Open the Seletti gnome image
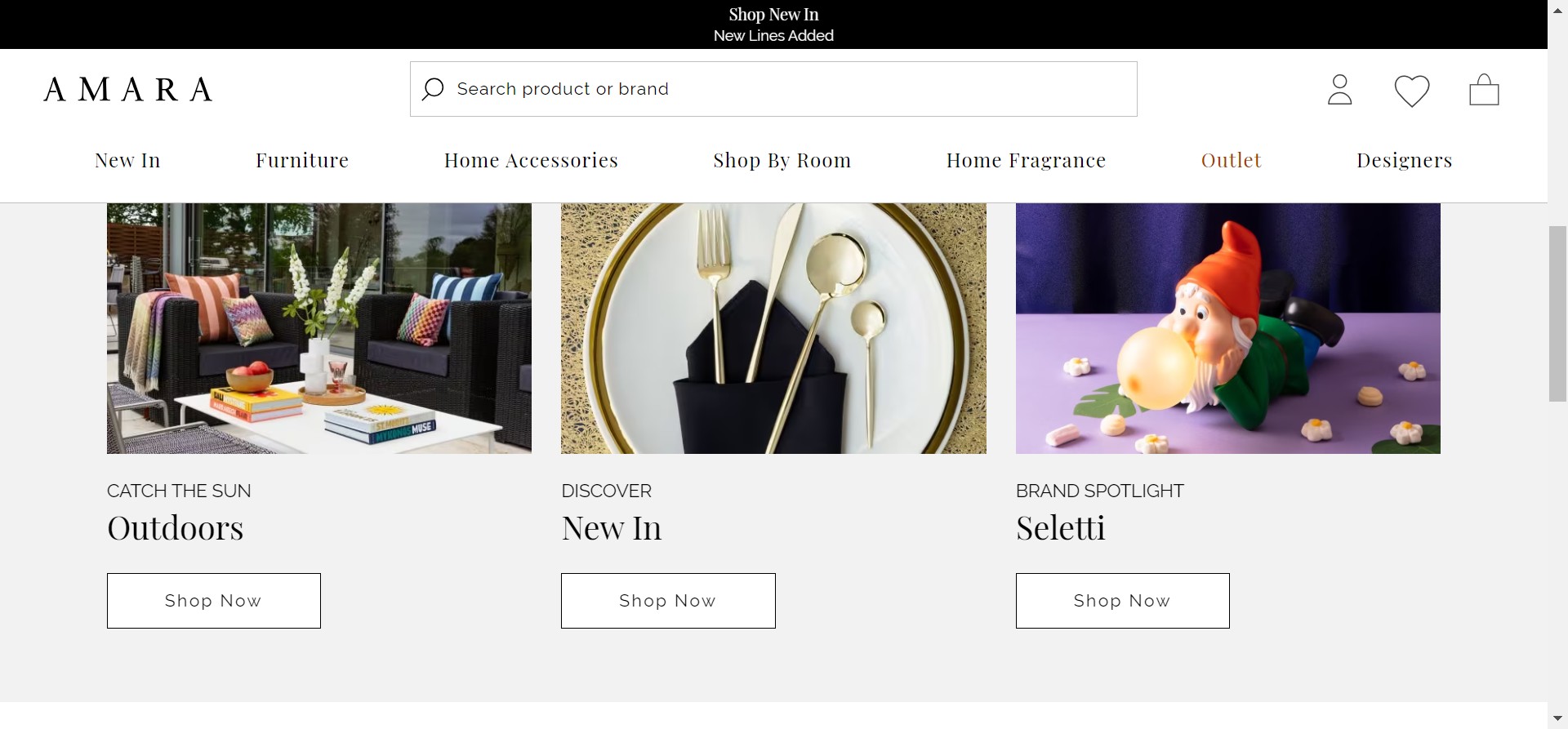The width and height of the screenshot is (1568, 729). pos(1228,328)
